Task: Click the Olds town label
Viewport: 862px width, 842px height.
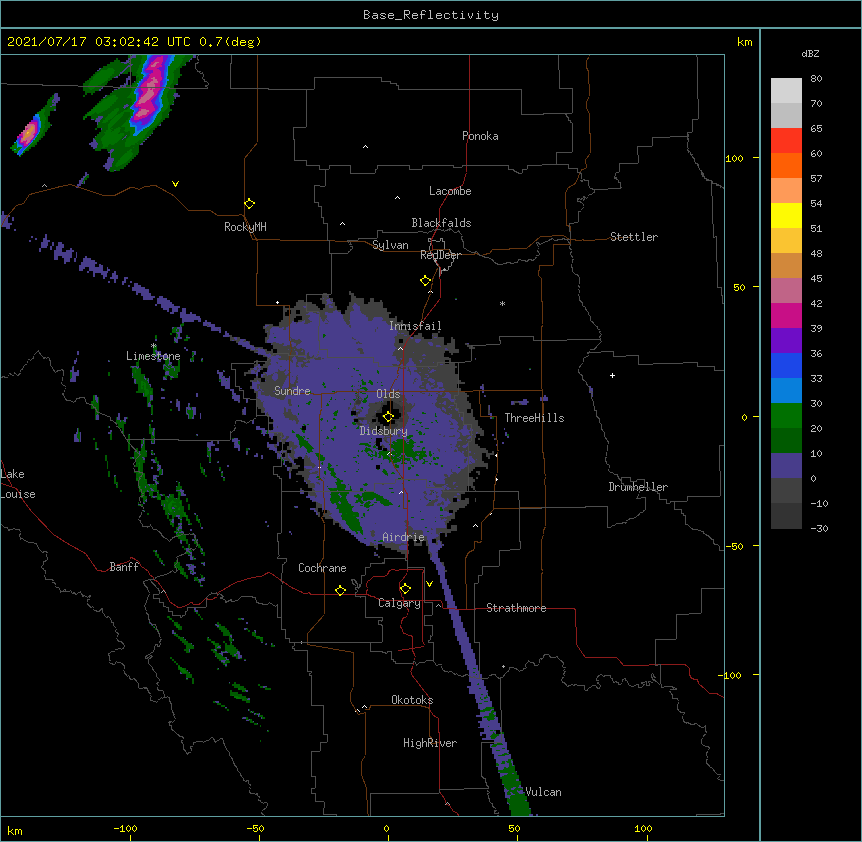Action: 388,394
